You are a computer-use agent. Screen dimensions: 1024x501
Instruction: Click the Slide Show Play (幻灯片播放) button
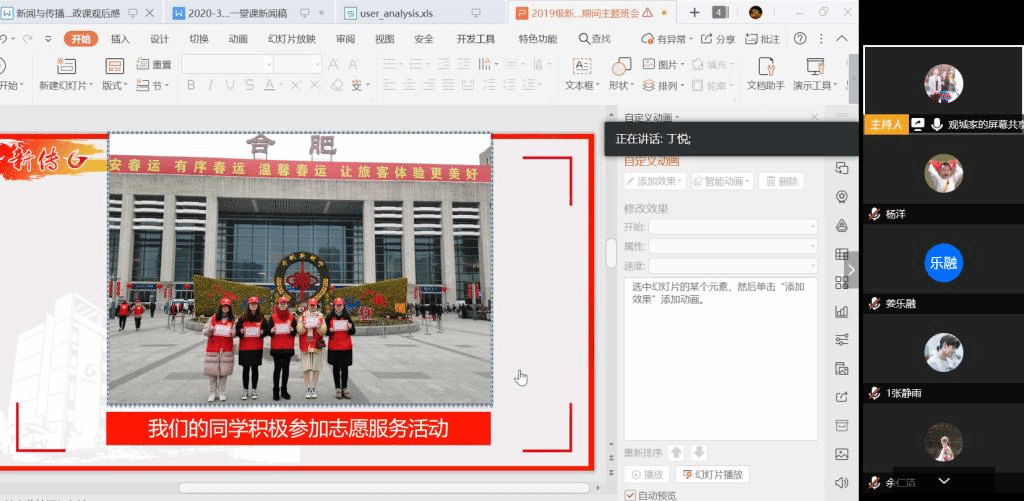712,475
